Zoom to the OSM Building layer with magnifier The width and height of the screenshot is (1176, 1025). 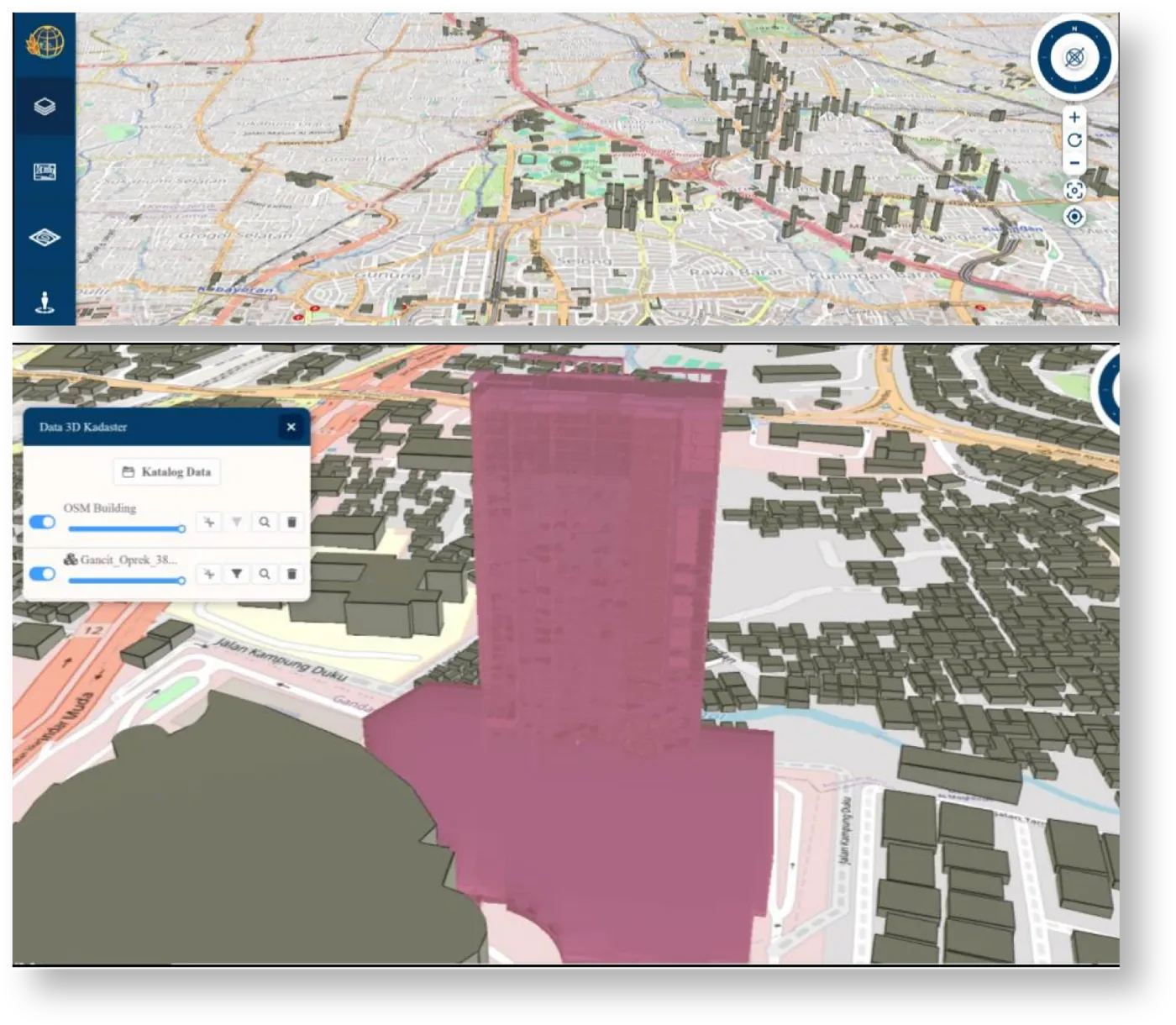[x=265, y=523]
